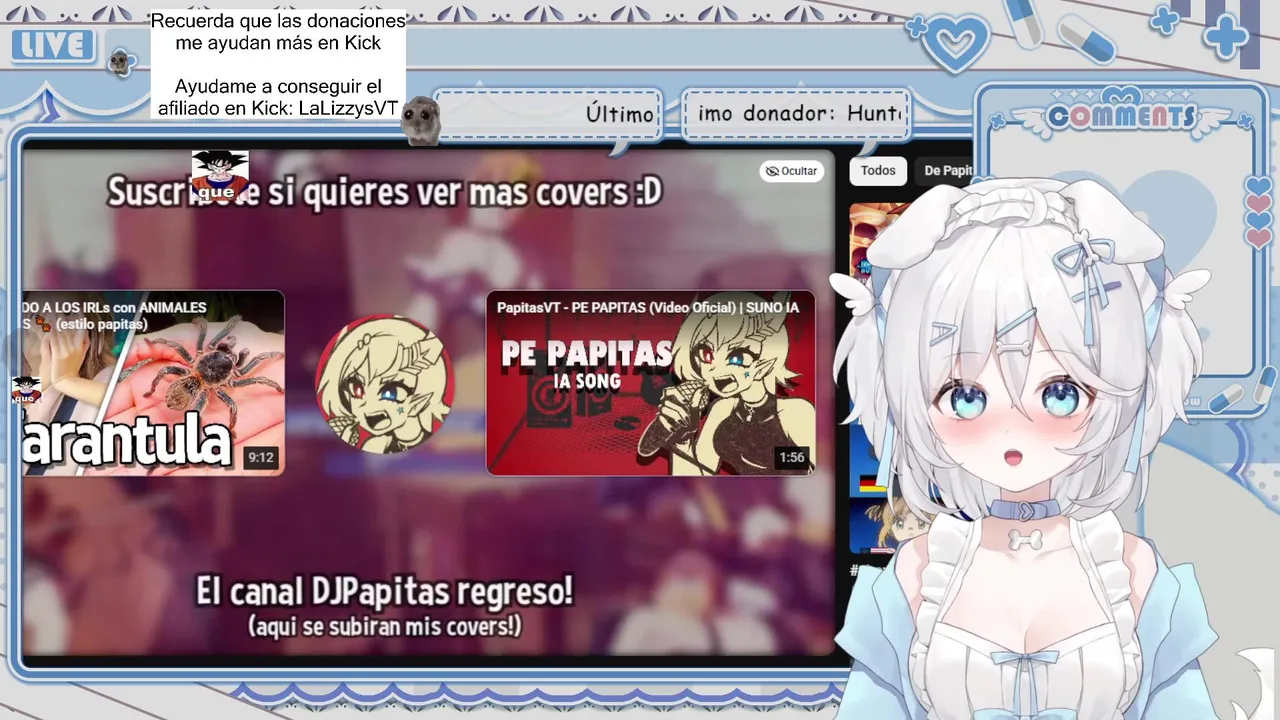Click the Kick donation reminder text box
Image resolution: width=1280 pixels, height=720 pixels.
279,65
